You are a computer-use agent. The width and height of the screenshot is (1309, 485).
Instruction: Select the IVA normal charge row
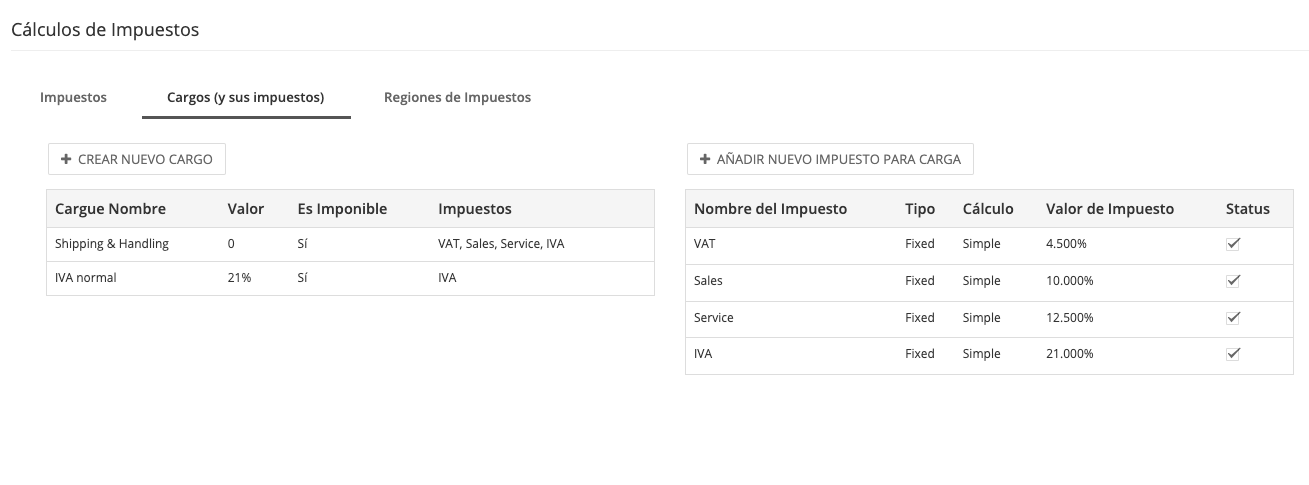[x=86, y=278]
